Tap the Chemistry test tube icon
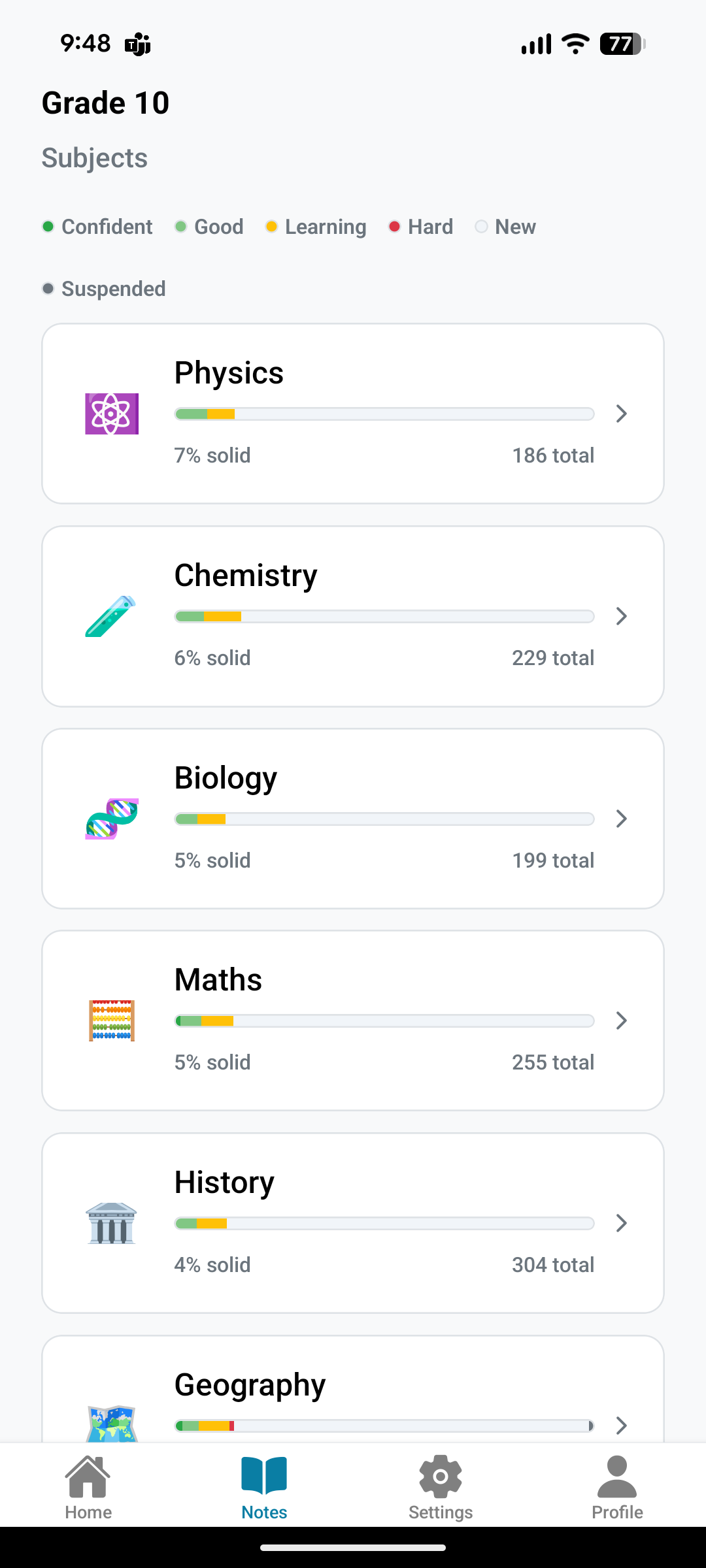The image size is (706, 1568). tap(111, 616)
